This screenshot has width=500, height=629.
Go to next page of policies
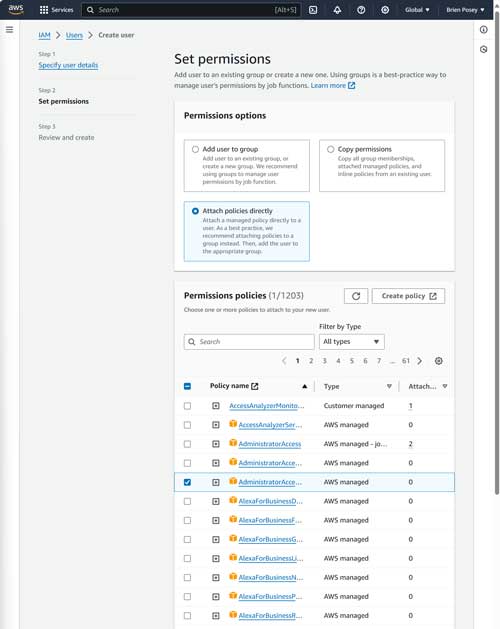419,361
